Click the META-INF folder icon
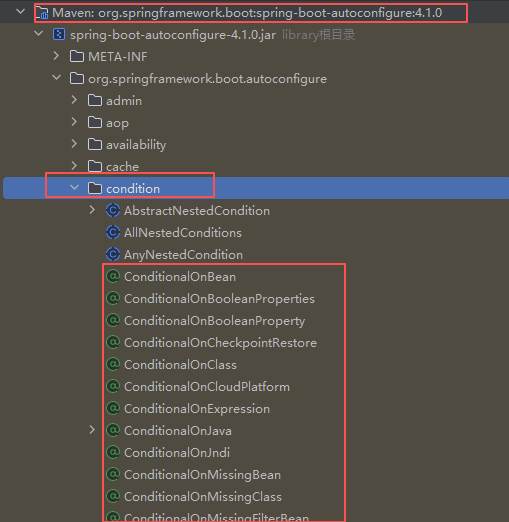Viewport: 509px width, 522px height. coord(77,56)
